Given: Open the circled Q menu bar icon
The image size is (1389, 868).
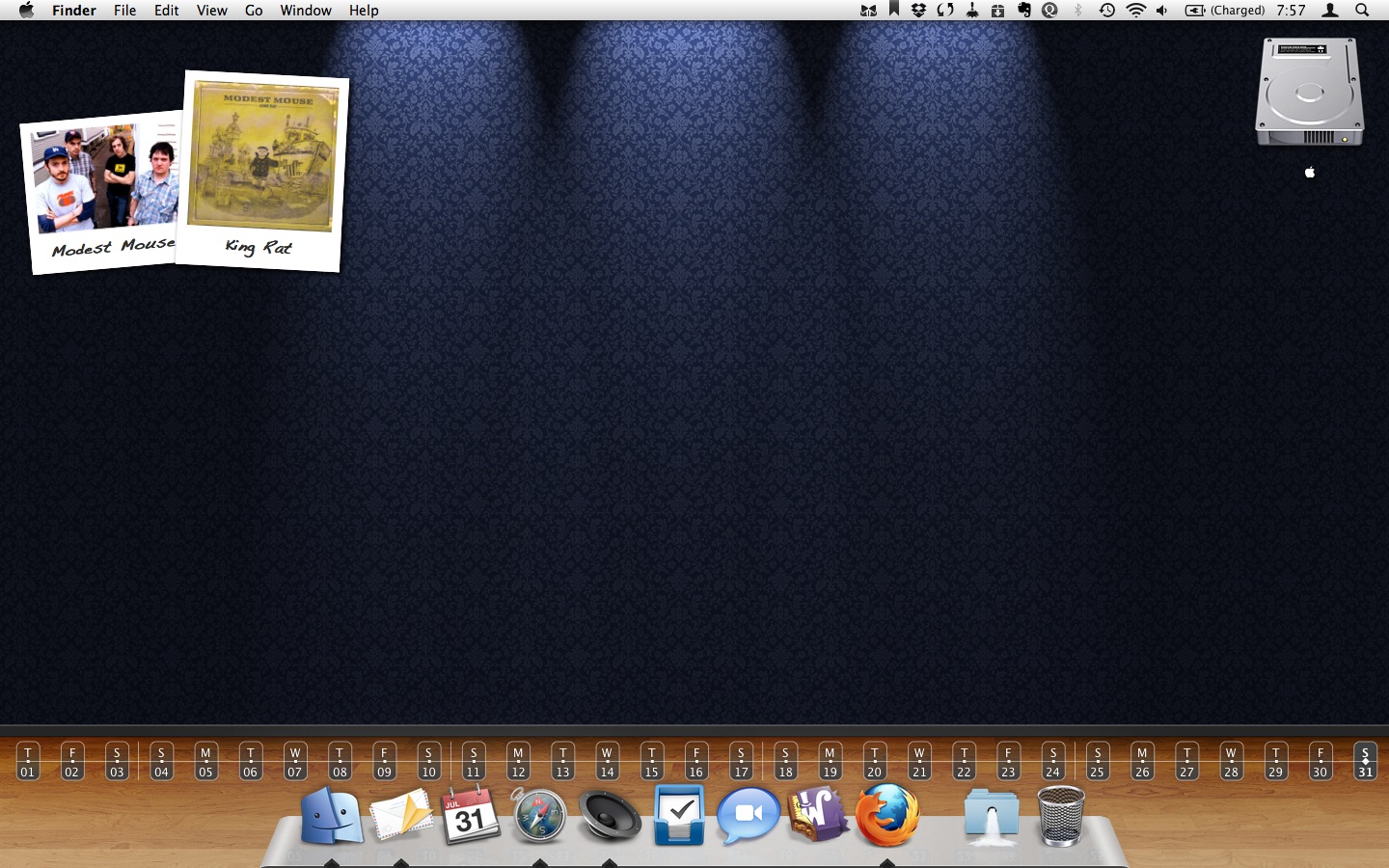Looking at the screenshot, I should 1050,11.
